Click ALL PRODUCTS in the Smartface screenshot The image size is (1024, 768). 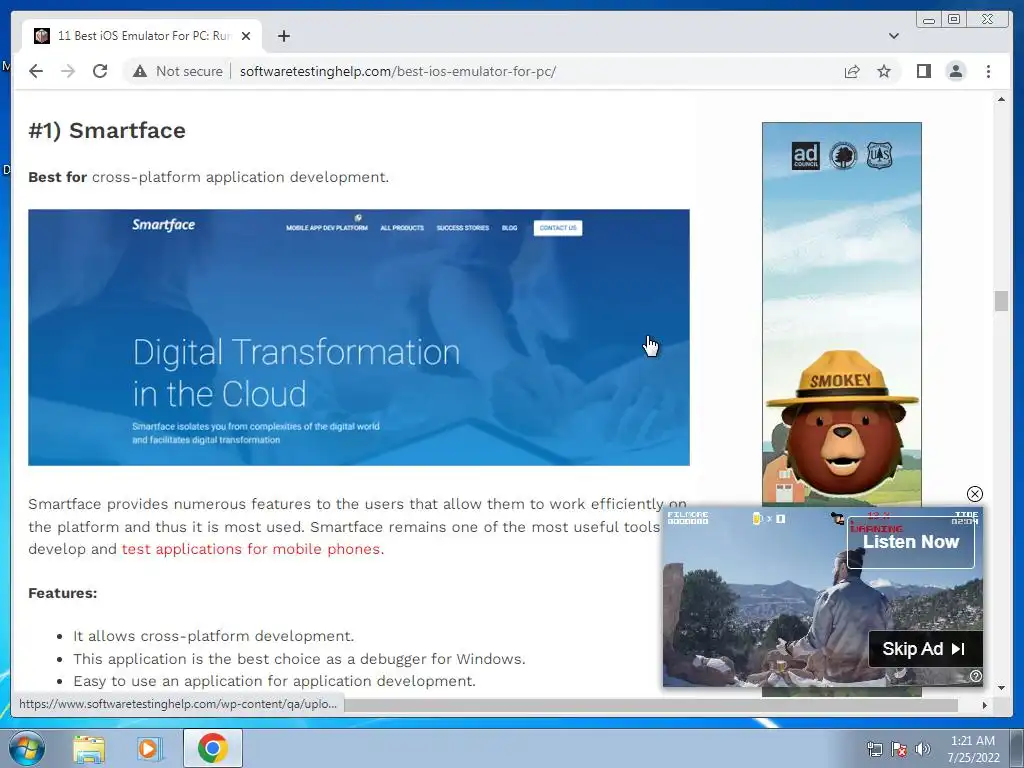coord(402,228)
